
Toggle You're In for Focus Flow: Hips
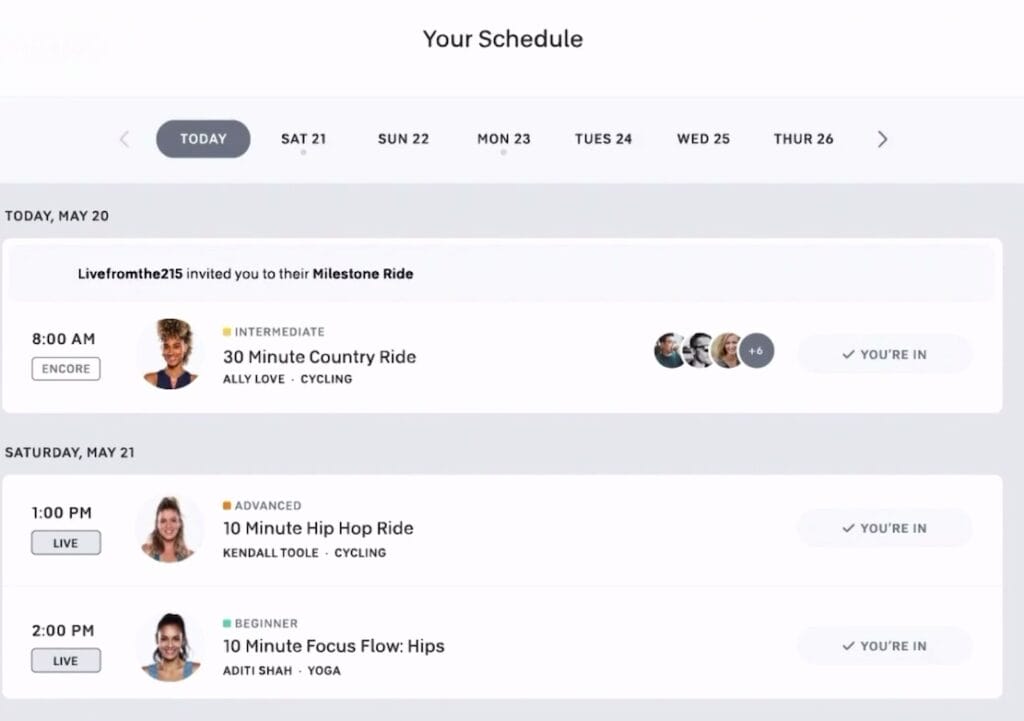885,646
